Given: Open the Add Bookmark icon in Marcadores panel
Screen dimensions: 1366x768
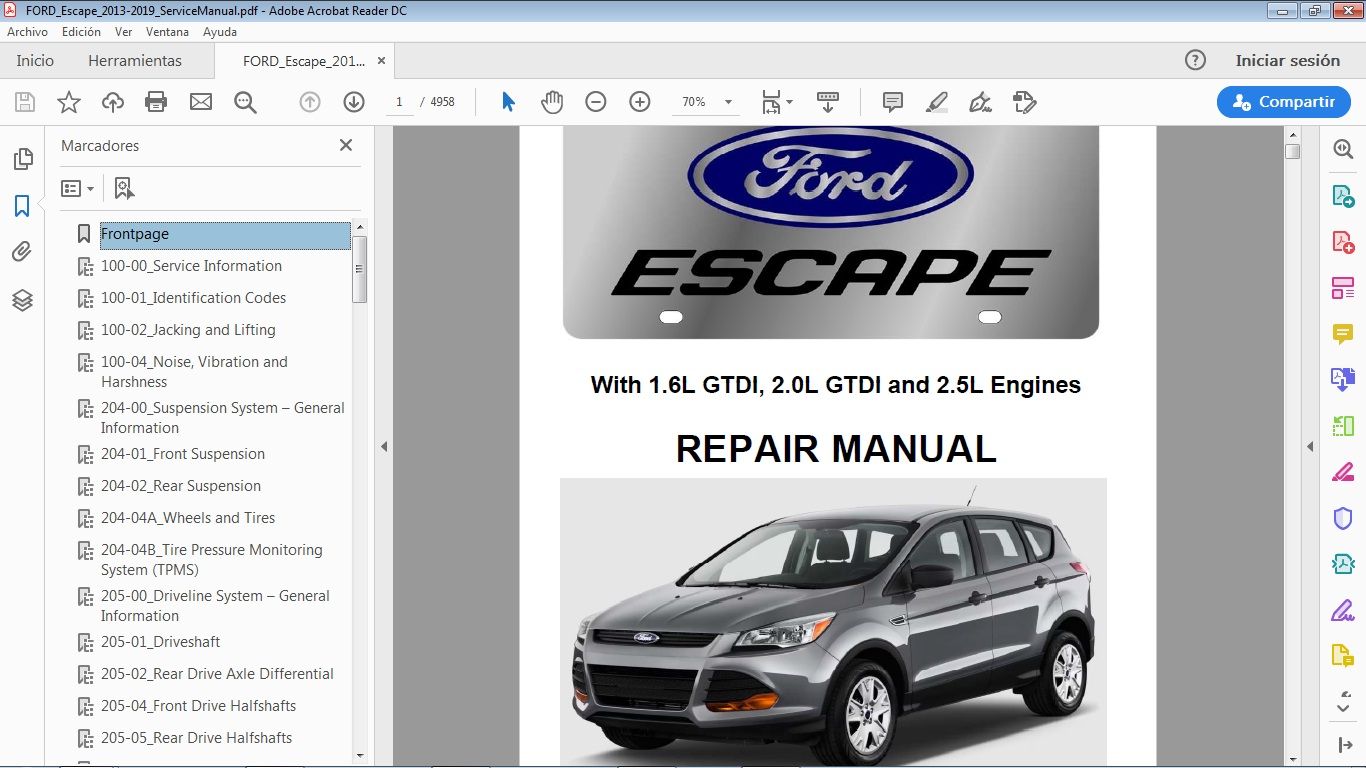Looking at the screenshot, I should 123,187.
